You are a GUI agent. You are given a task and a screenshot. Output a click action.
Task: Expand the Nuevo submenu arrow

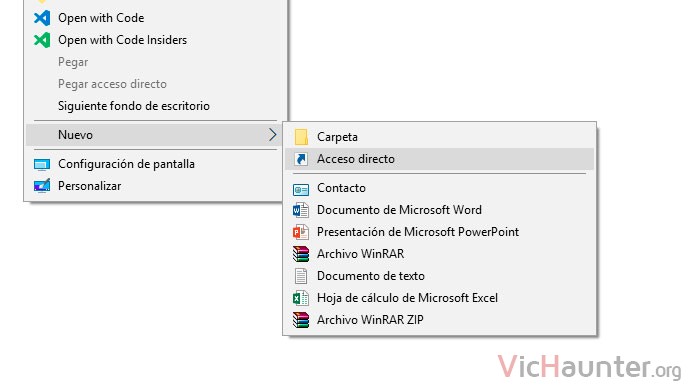[273, 135]
